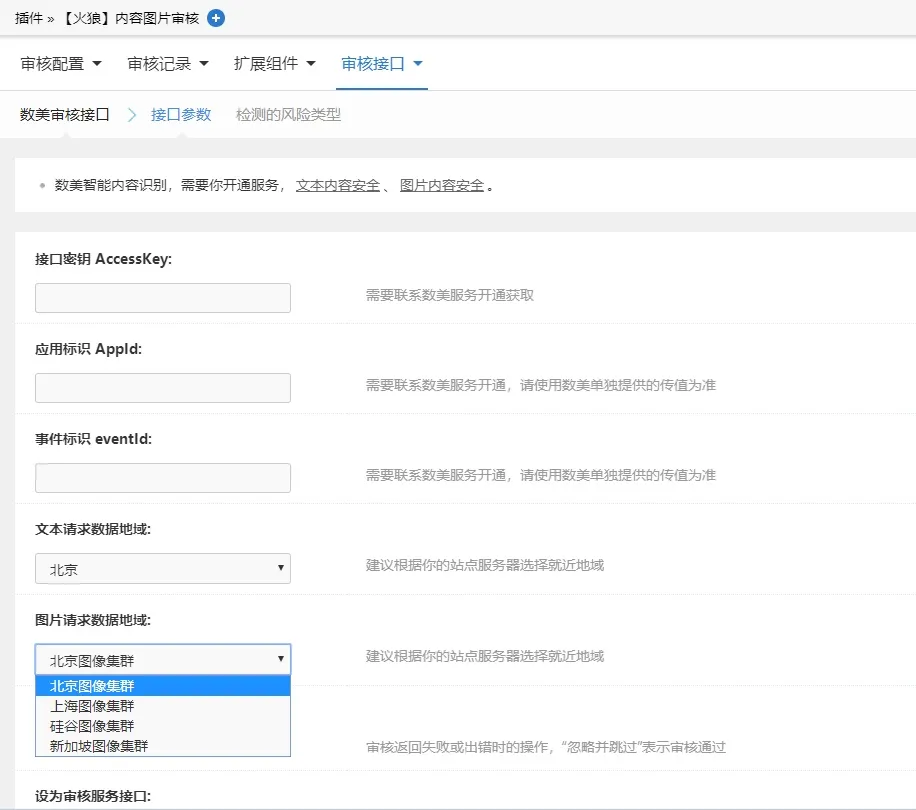This screenshot has height=810, width=916.
Task: Click the eventId input field
Action: 162,477
